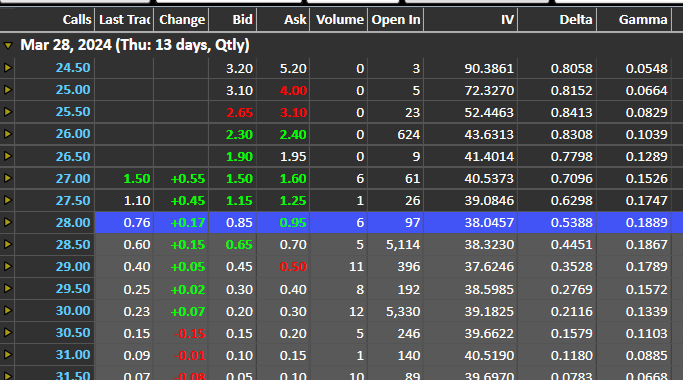Expand the 26.00 strike row arrow
Image resolution: width=683 pixels, height=380 pixels.
click(7, 134)
